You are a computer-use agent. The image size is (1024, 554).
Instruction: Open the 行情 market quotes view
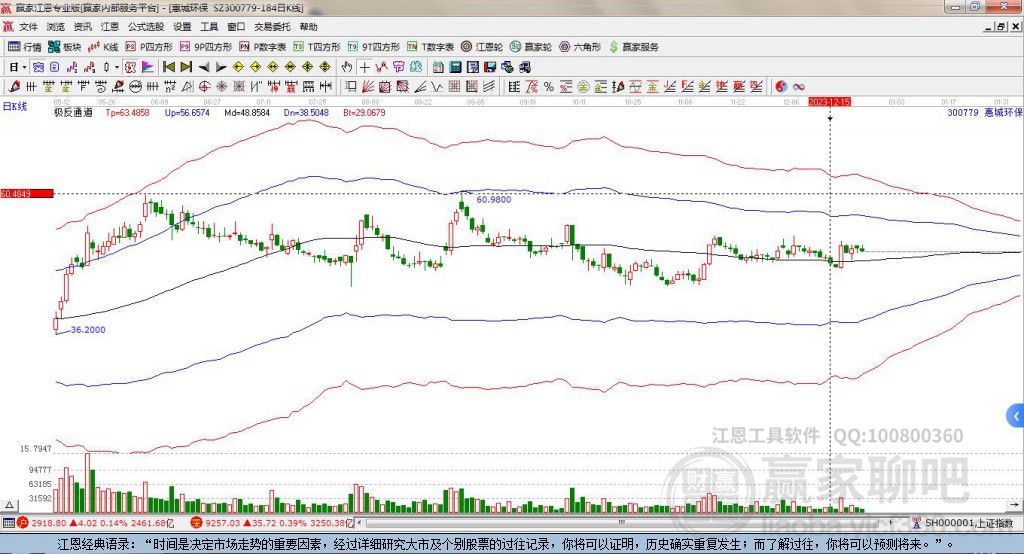25,47
